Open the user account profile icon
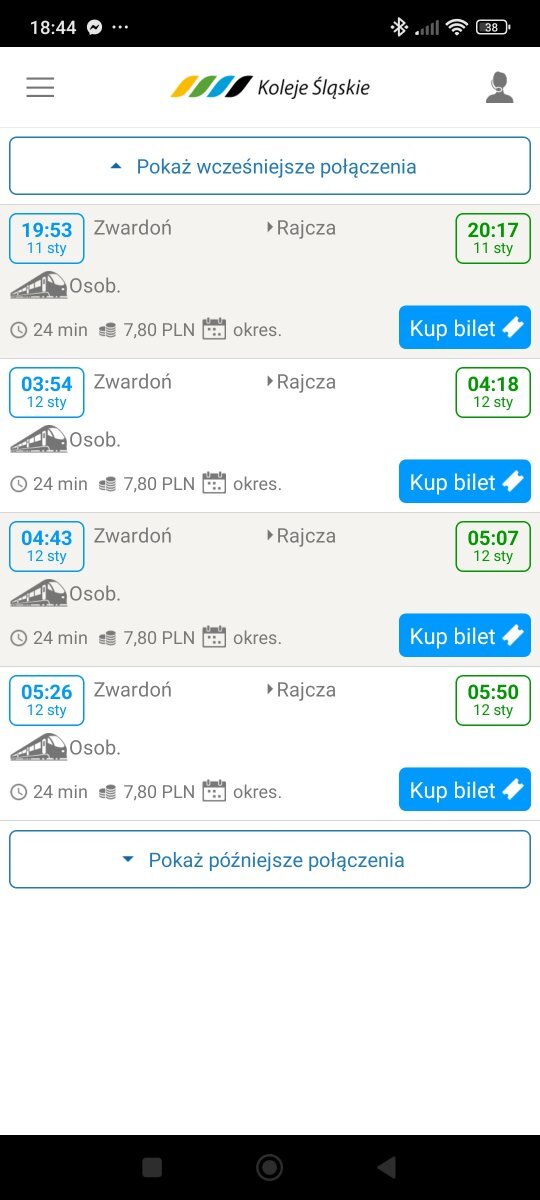The image size is (540, 1200). pyautogui.click(x=499, y=87)
